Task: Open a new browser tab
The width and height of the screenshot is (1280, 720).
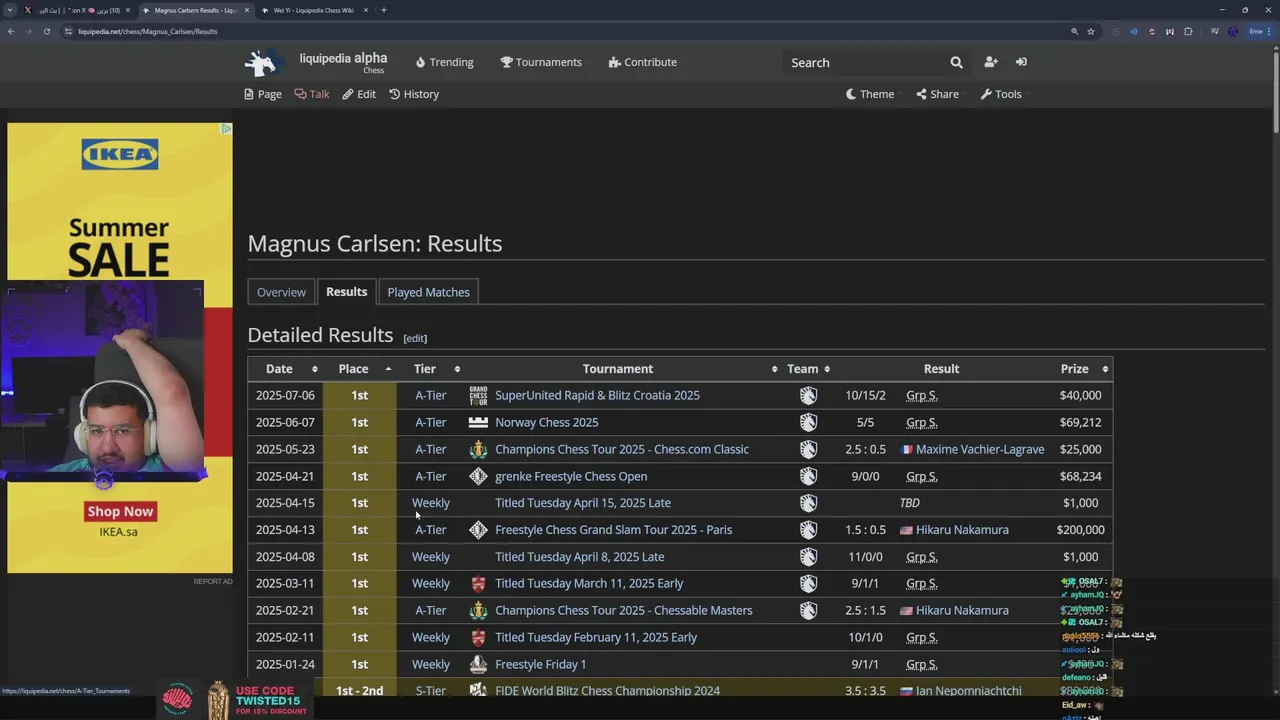Action: [x=384, y=10]
